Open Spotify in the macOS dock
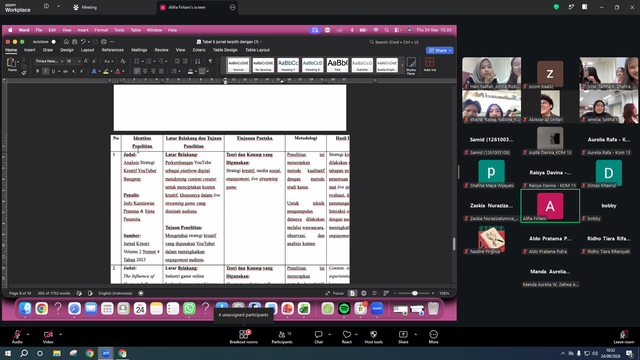 [344, 309]
